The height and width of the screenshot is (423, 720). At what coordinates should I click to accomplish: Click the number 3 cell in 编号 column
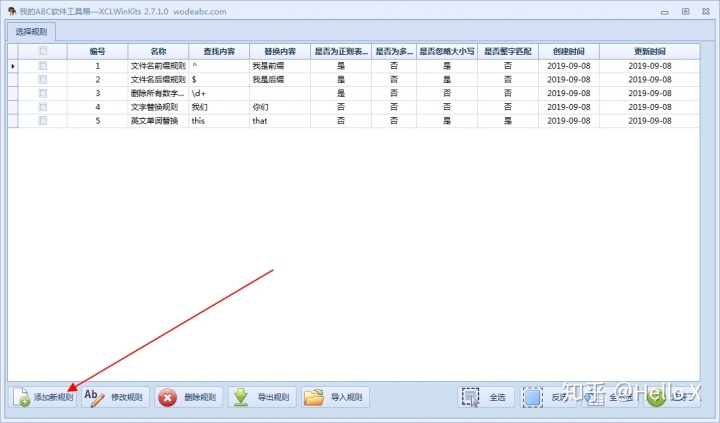[x=97, y=93]
